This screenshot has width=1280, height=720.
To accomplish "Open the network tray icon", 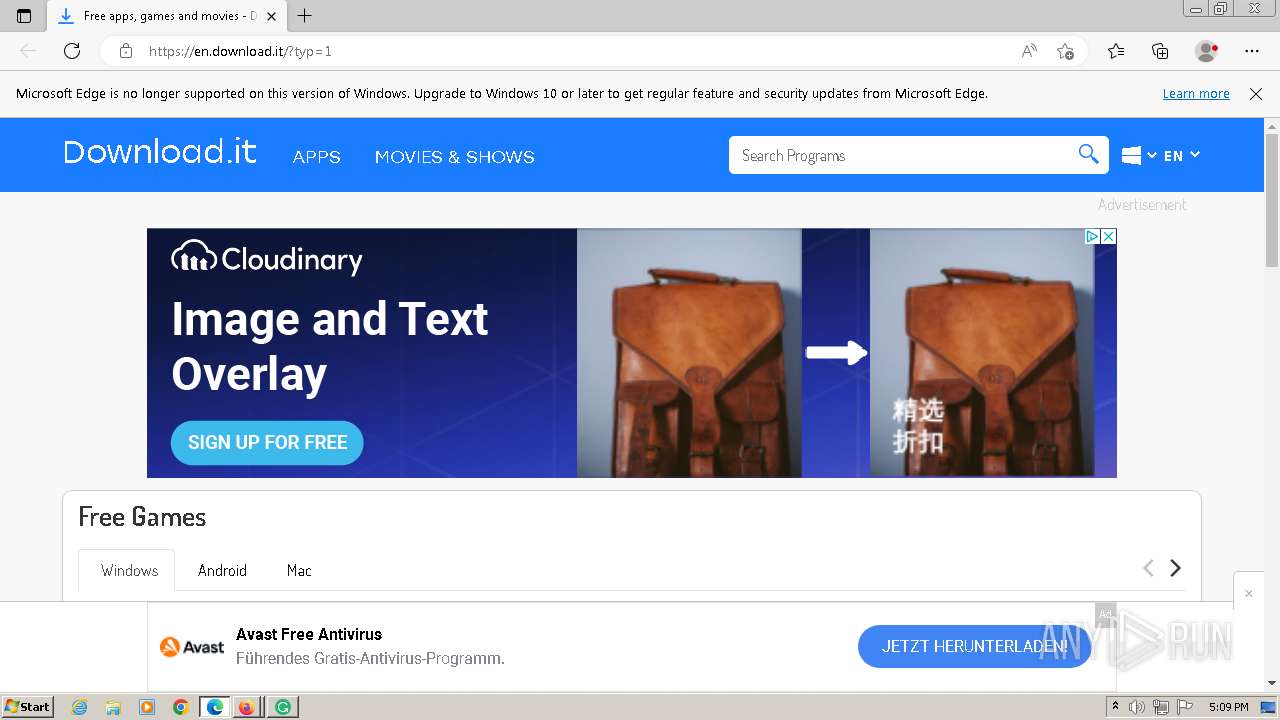I will tap(1161, 707).
